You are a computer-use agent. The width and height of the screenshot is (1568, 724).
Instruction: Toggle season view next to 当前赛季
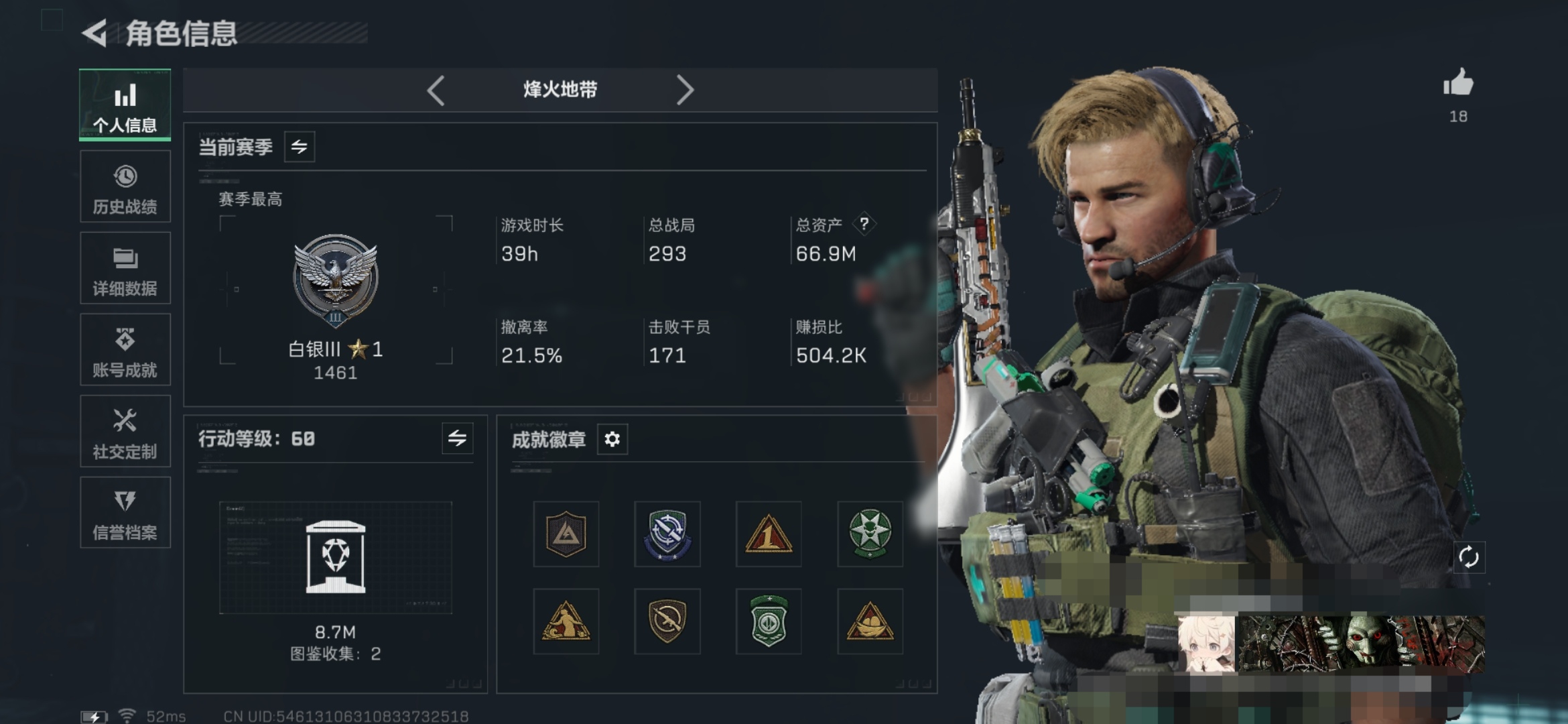pos(300,146)
